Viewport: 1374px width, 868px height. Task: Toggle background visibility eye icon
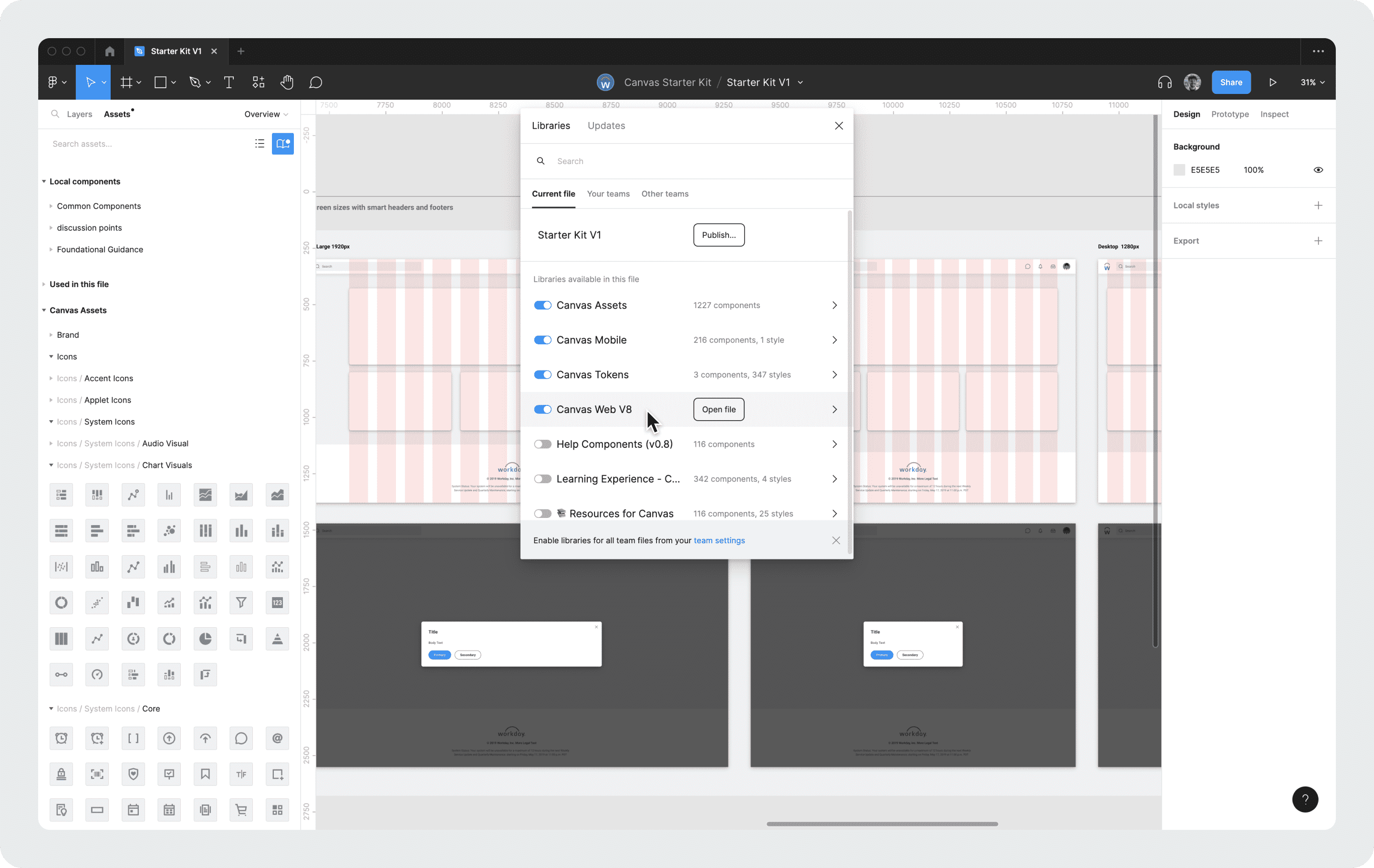[x=1318, y=170]
